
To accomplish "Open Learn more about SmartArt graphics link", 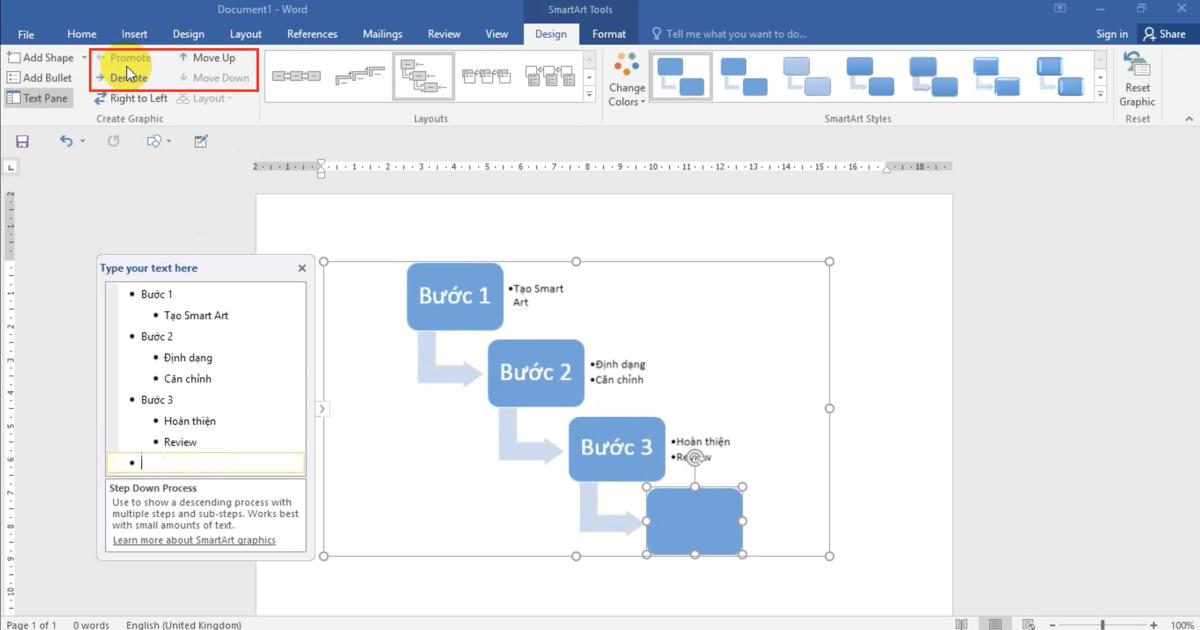I will [x=194, y=540].
